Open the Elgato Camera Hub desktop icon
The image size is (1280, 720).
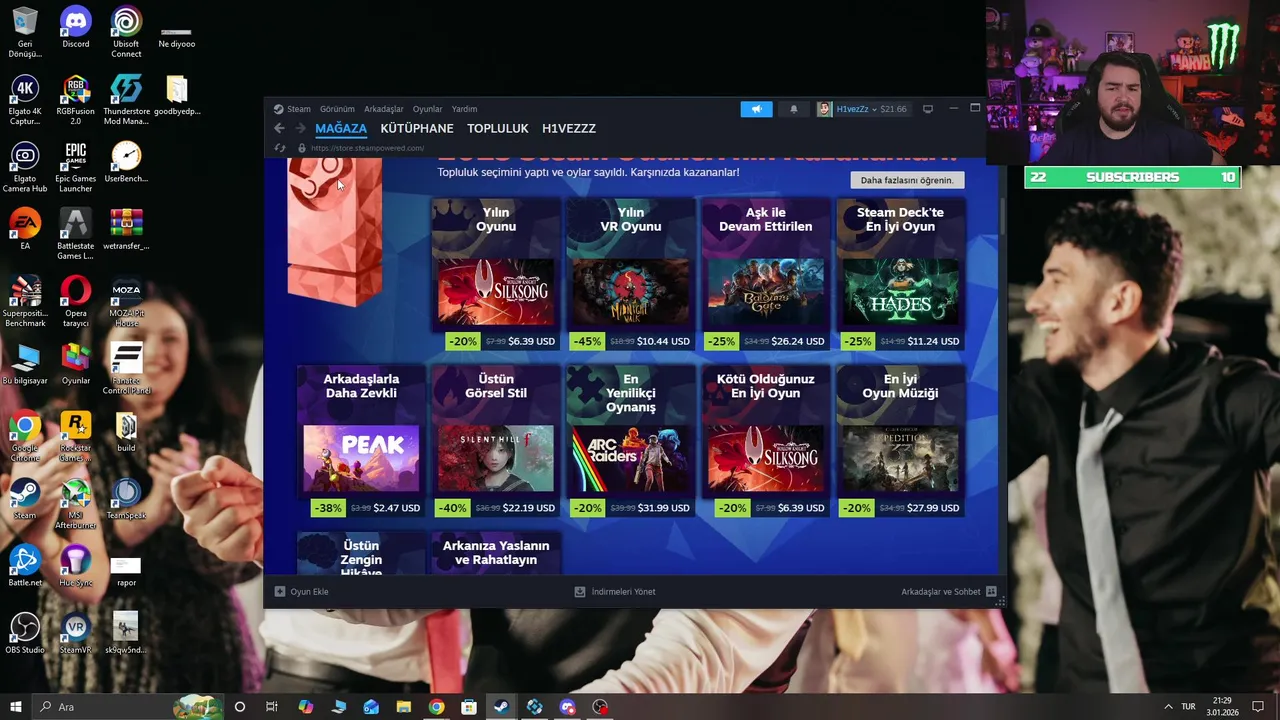25,167
